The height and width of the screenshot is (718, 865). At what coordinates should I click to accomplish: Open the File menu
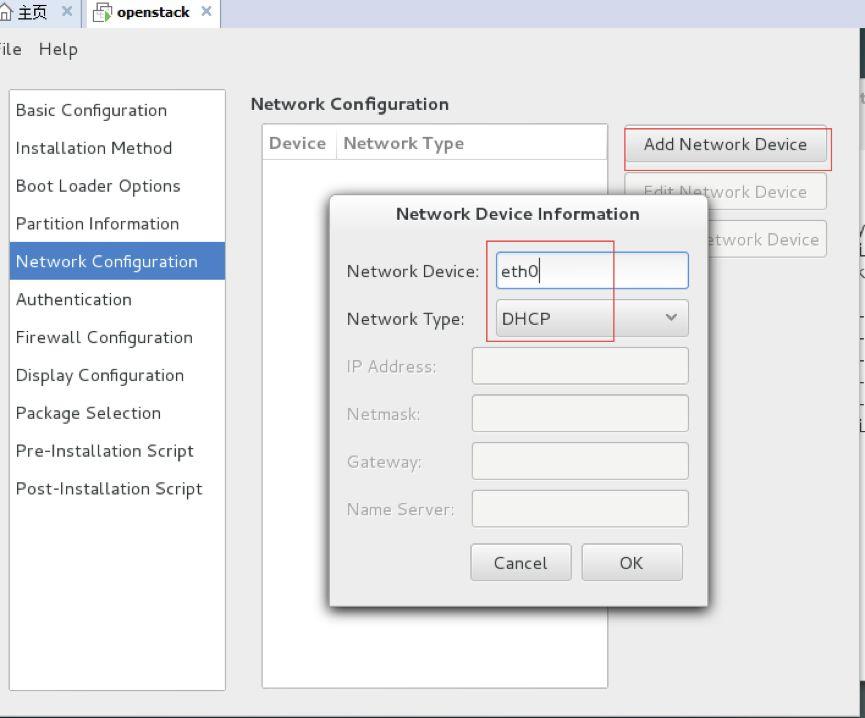pos(10,49)
